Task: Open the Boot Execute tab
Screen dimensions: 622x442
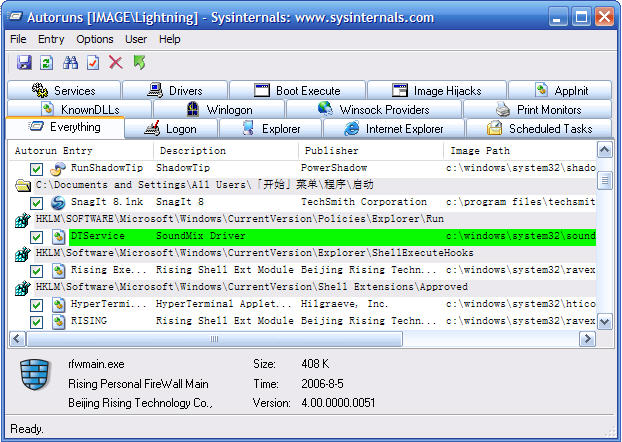Action: [x=297, y=90]
